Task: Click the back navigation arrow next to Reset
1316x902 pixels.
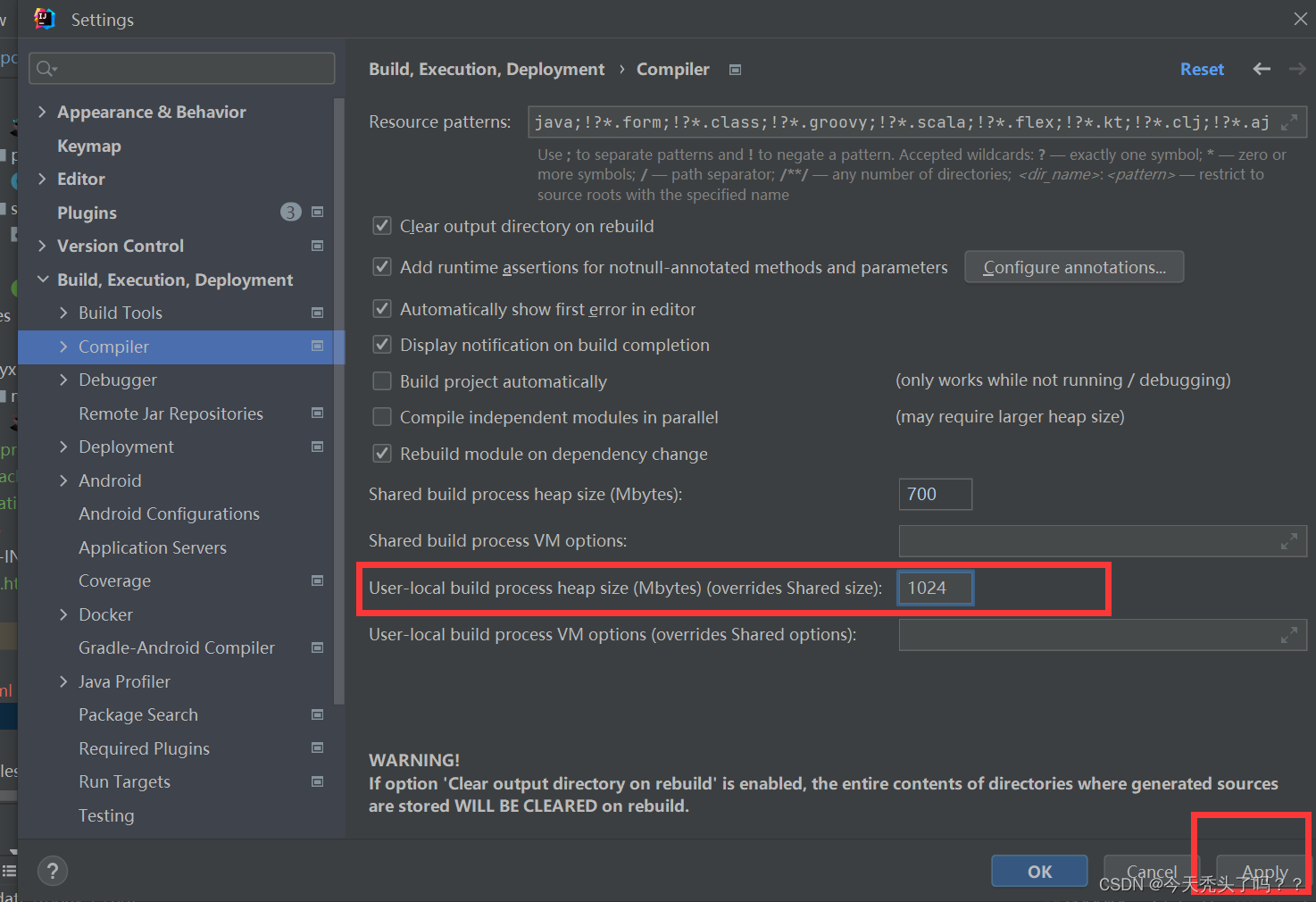Action: pyautogui.click(x=1261, y=69)
